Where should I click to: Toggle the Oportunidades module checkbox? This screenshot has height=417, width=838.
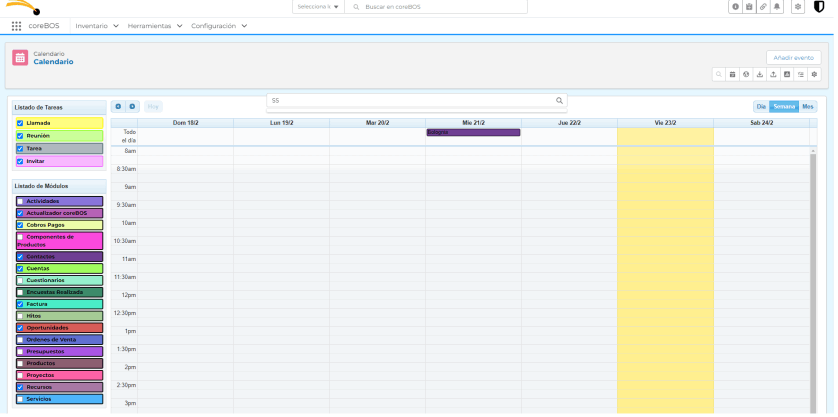click(20, 328)
